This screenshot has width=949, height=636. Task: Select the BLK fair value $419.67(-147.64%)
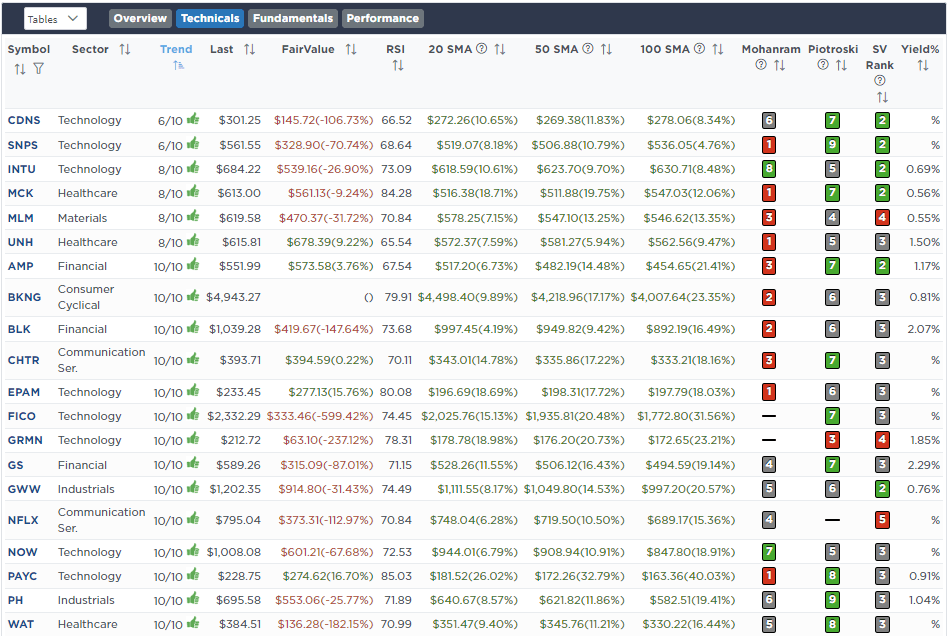(323, 329)
